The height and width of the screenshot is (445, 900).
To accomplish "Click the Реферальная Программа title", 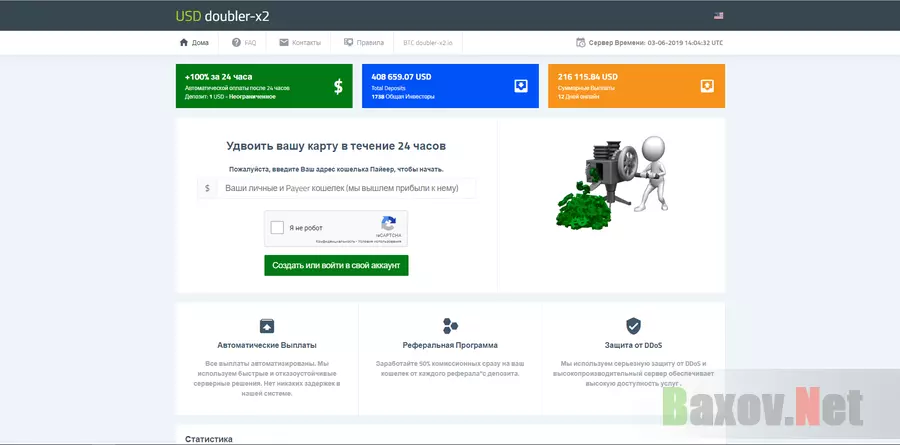I will pyautogui.click(x=450, y=345).
